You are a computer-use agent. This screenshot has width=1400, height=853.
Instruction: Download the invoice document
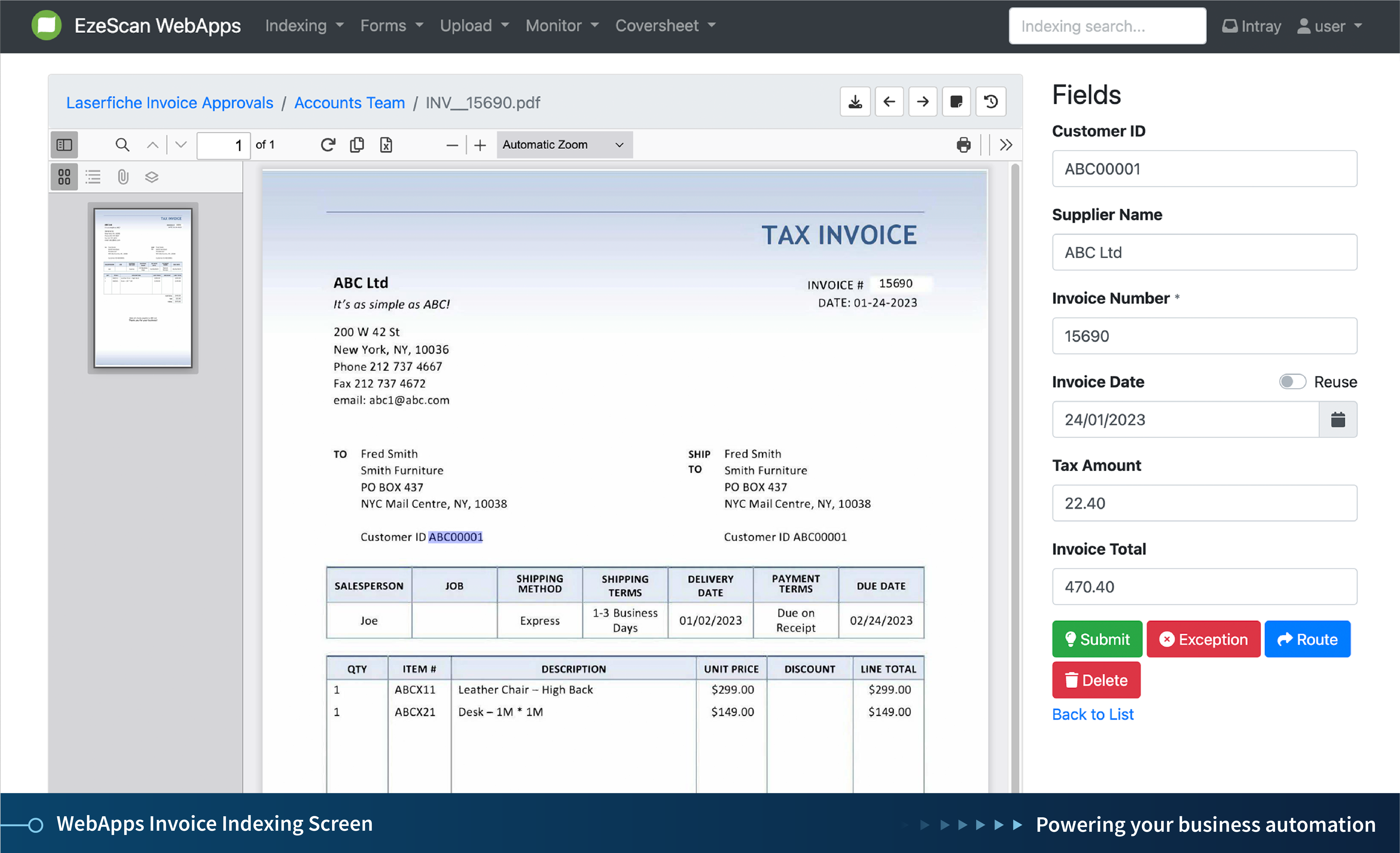(x=855, y=102)
